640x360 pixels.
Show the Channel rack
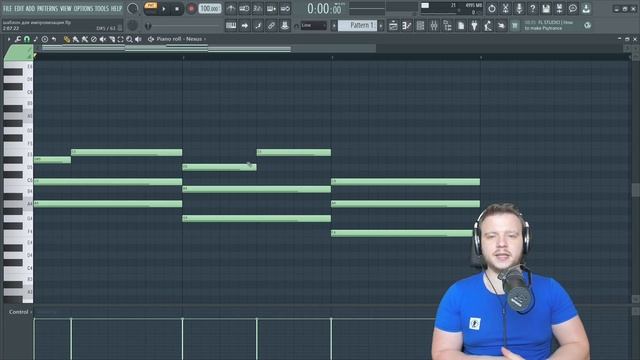coord(420,26)
